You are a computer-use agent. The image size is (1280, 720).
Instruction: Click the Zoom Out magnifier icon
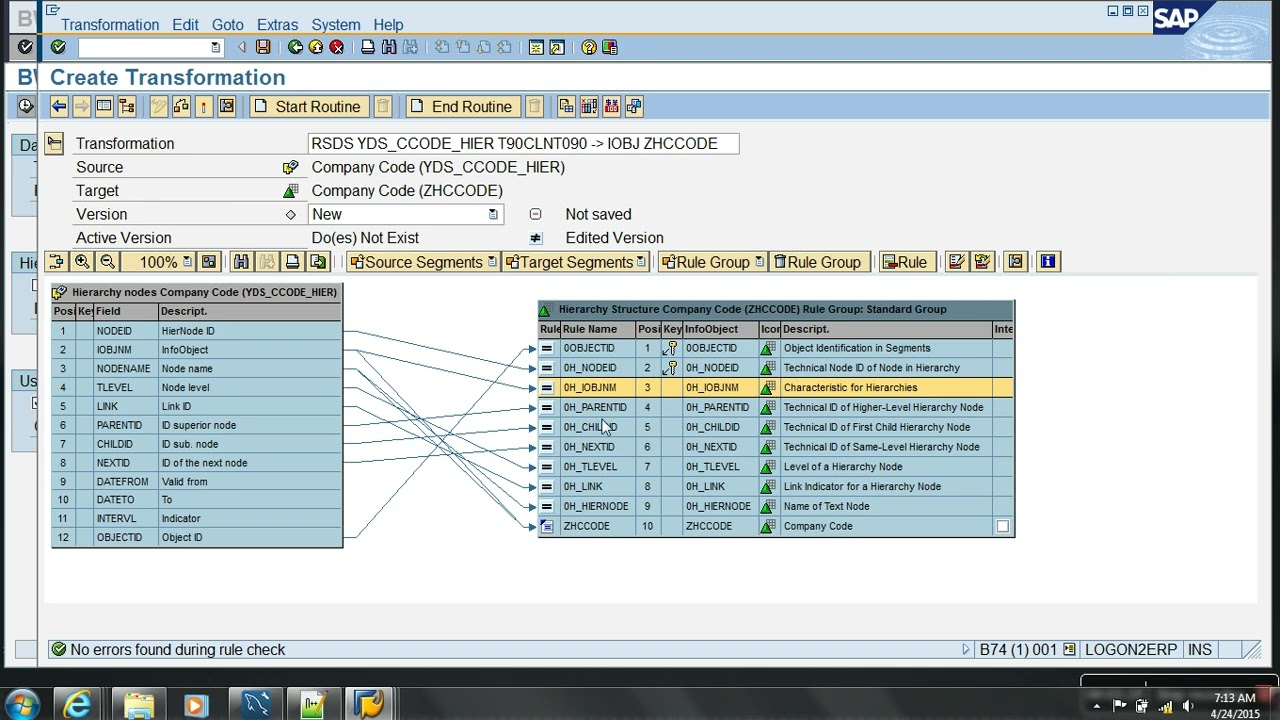coord(107,262)
